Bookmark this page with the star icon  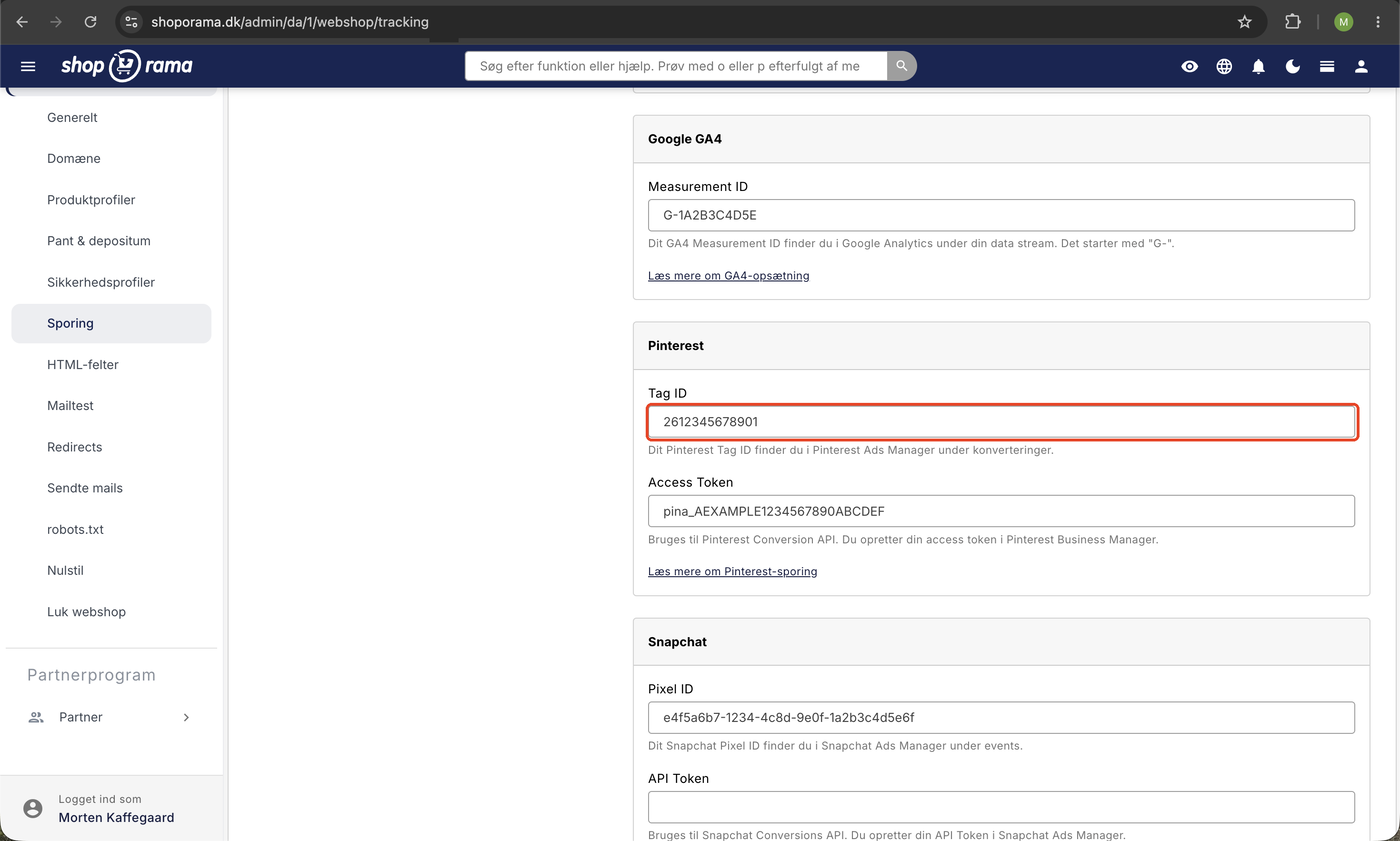[1245, 21]
